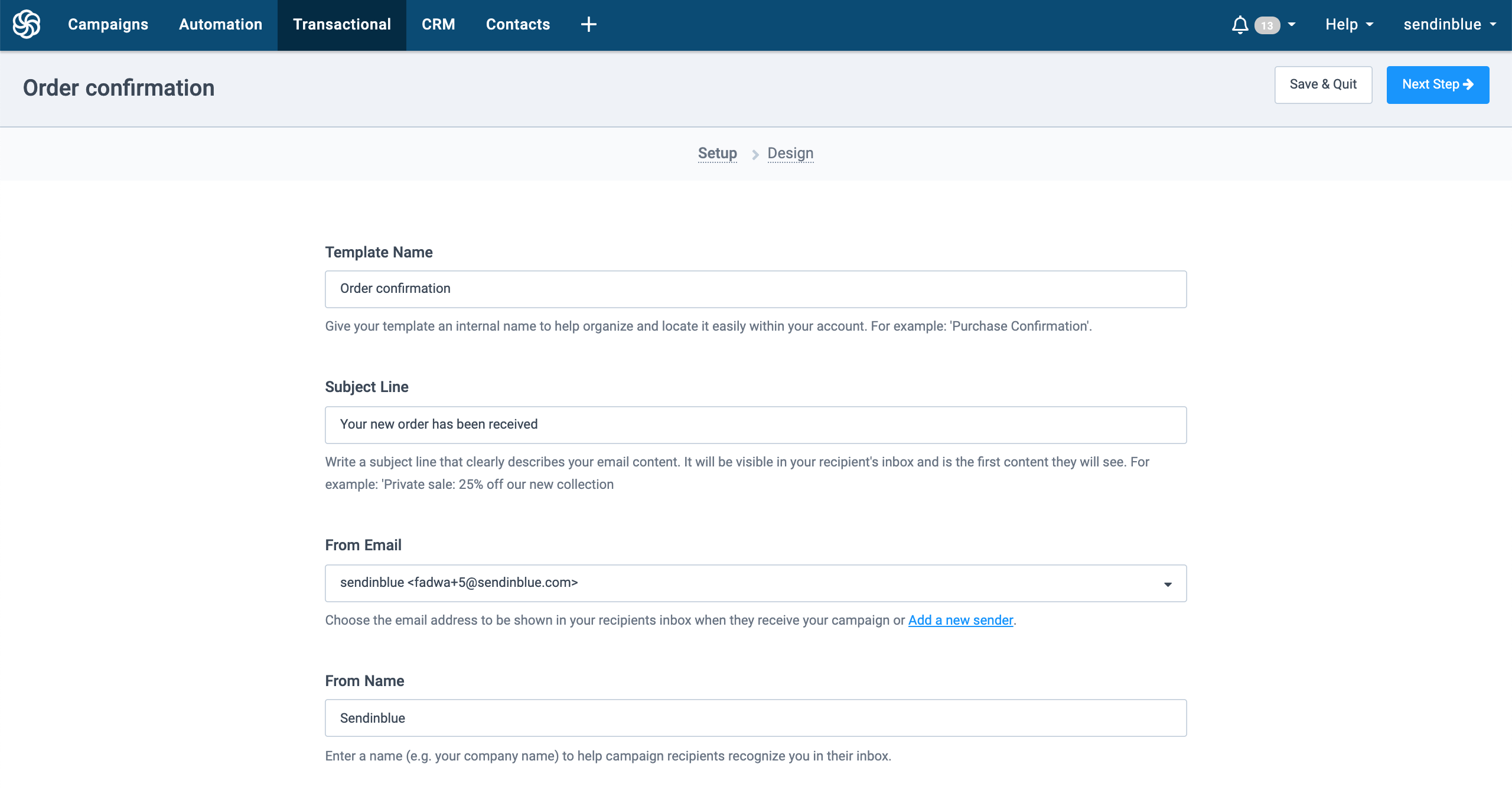Viewport: 1512px width, 790px height.
Task: Click the 'Enter a name' helper text
Action: pos(608,756)
